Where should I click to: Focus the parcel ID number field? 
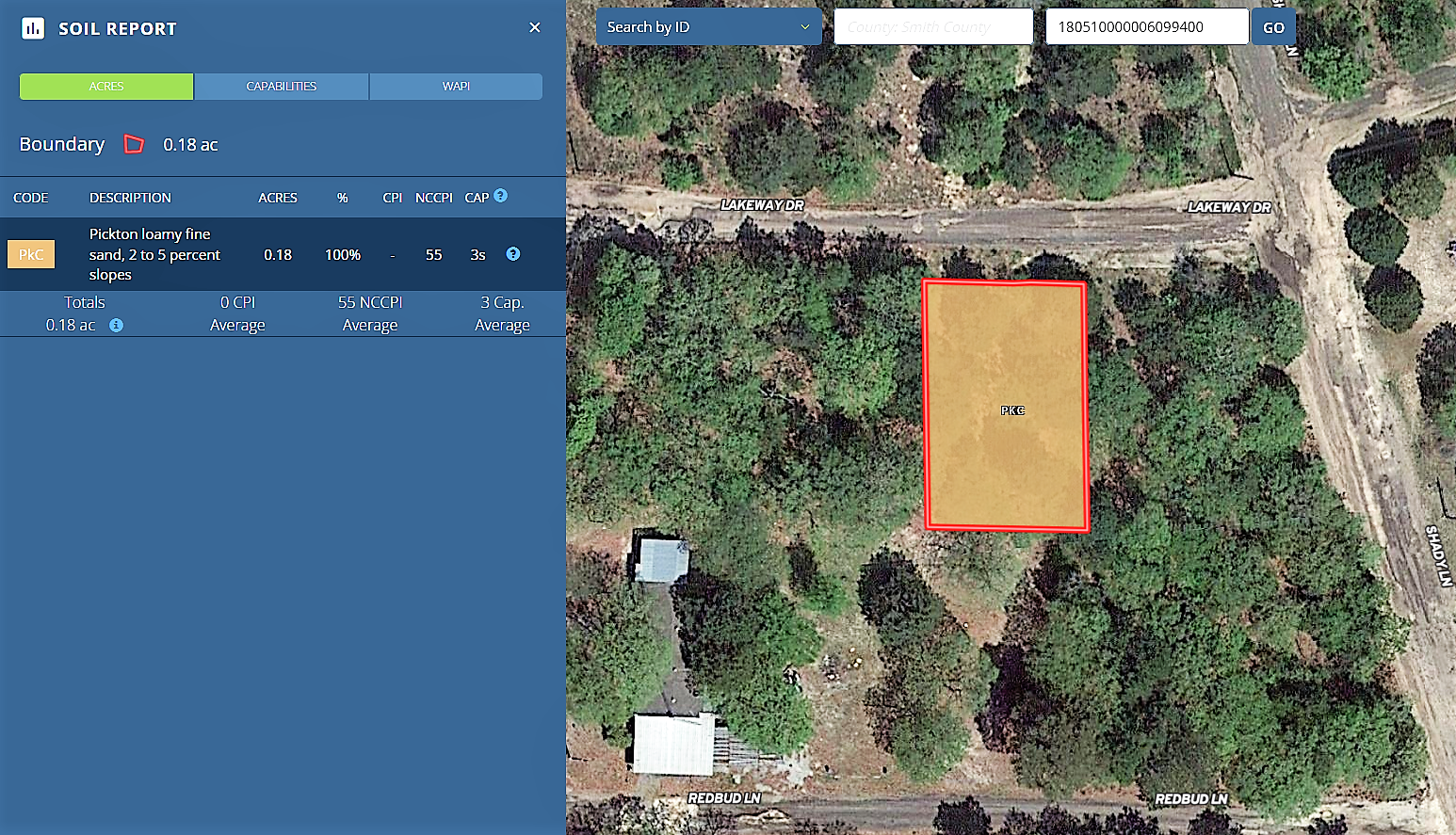[1146, 27]
